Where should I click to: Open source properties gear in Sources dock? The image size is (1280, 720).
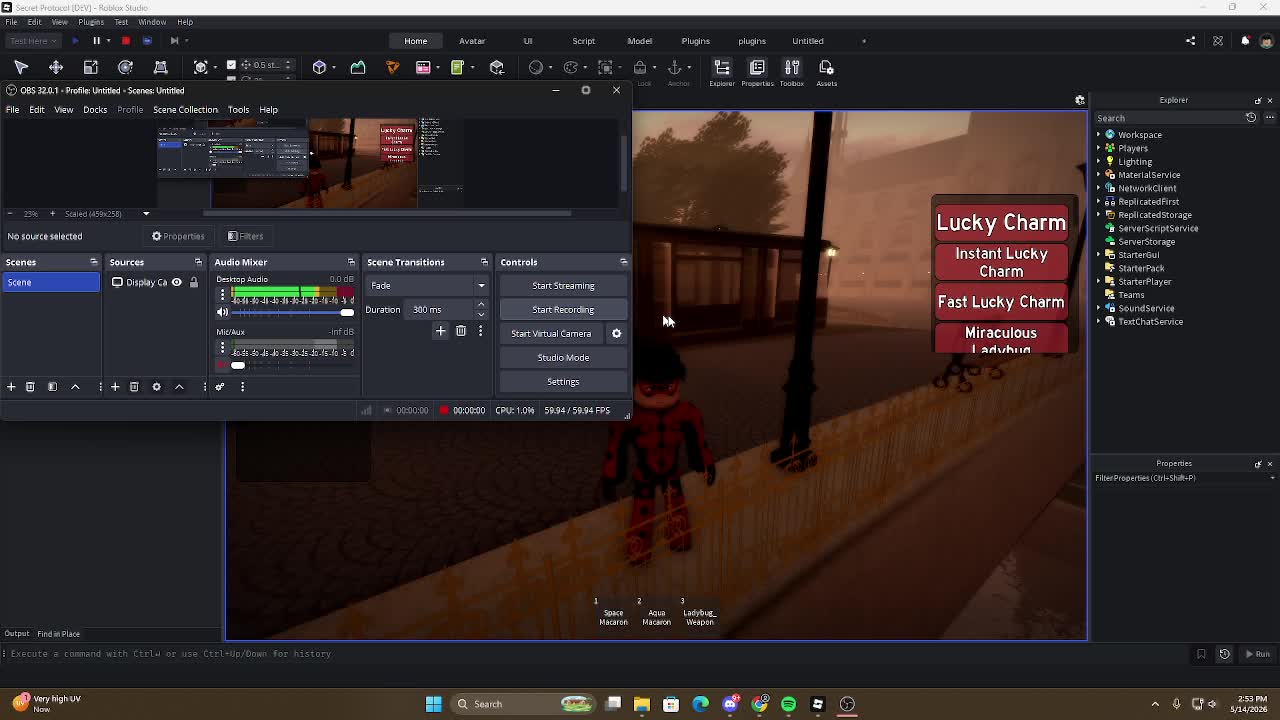pyautogui.click(x=156, y=387)
